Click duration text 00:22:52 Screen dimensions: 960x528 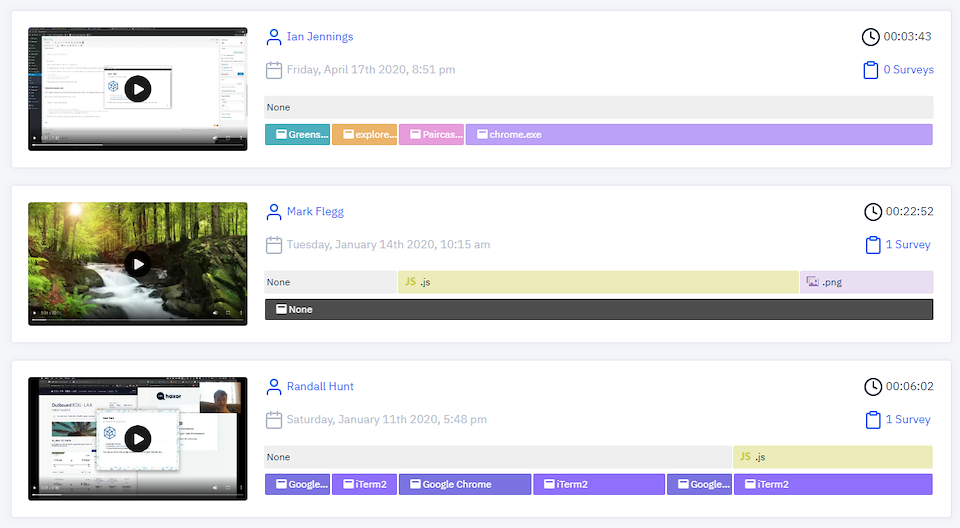(909, 211)
